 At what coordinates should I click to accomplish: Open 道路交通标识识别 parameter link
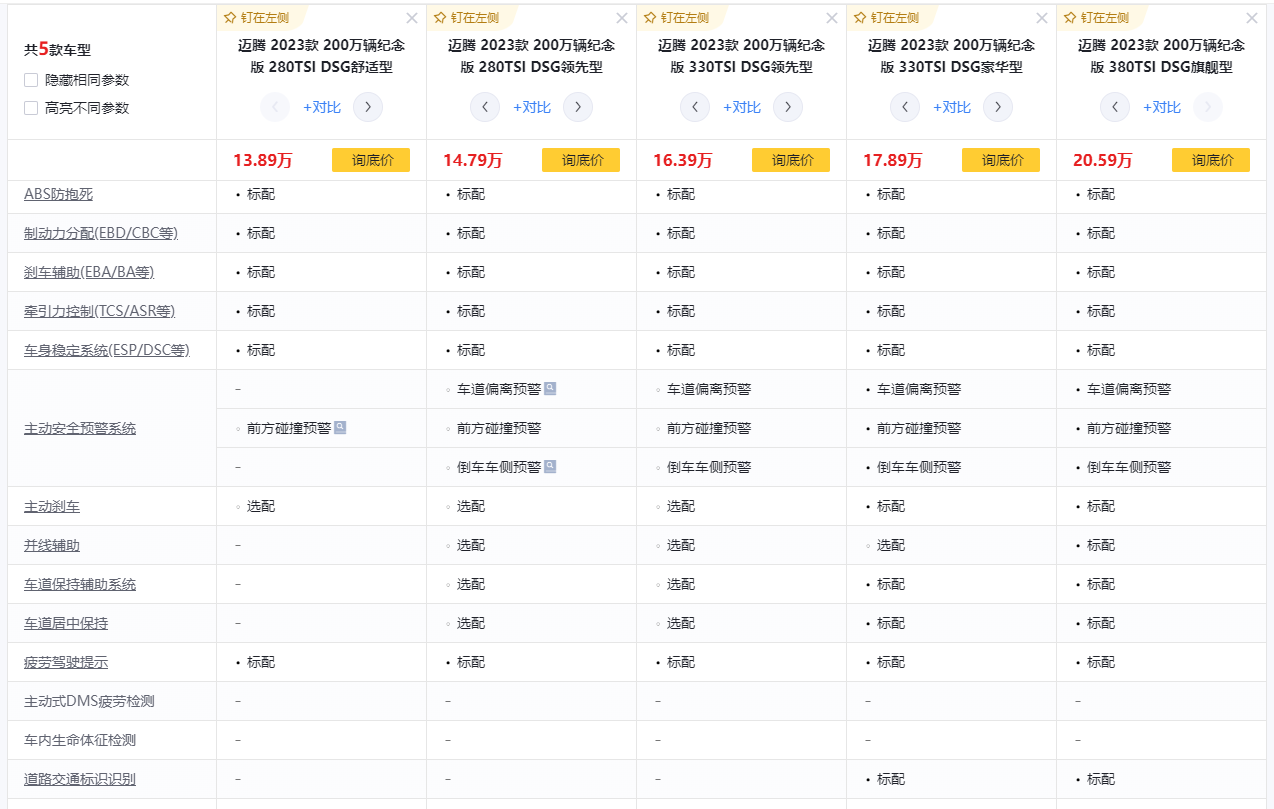pyautogui.click(x=80, y=779)
